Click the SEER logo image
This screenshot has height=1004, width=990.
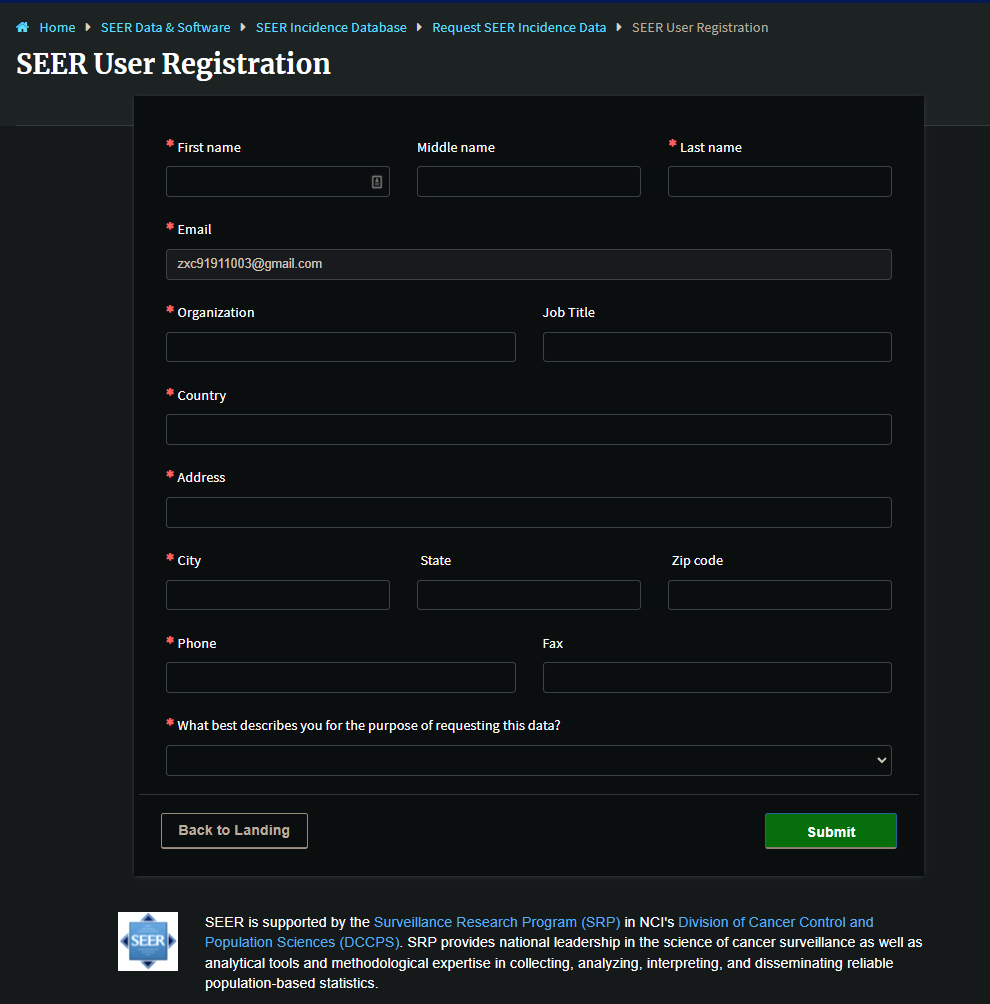point(148,941)
